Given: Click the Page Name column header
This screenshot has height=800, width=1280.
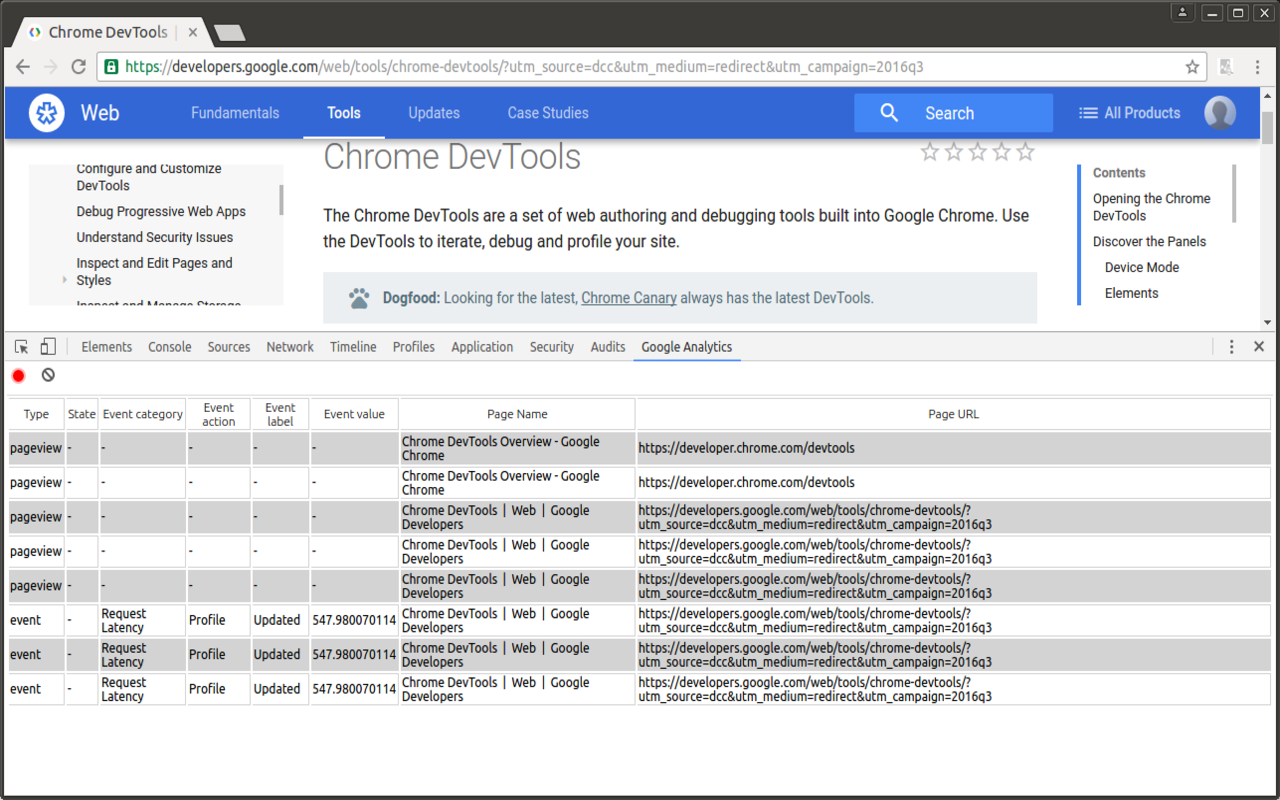Looking at the screenshot, I should (x=517, y=414).
